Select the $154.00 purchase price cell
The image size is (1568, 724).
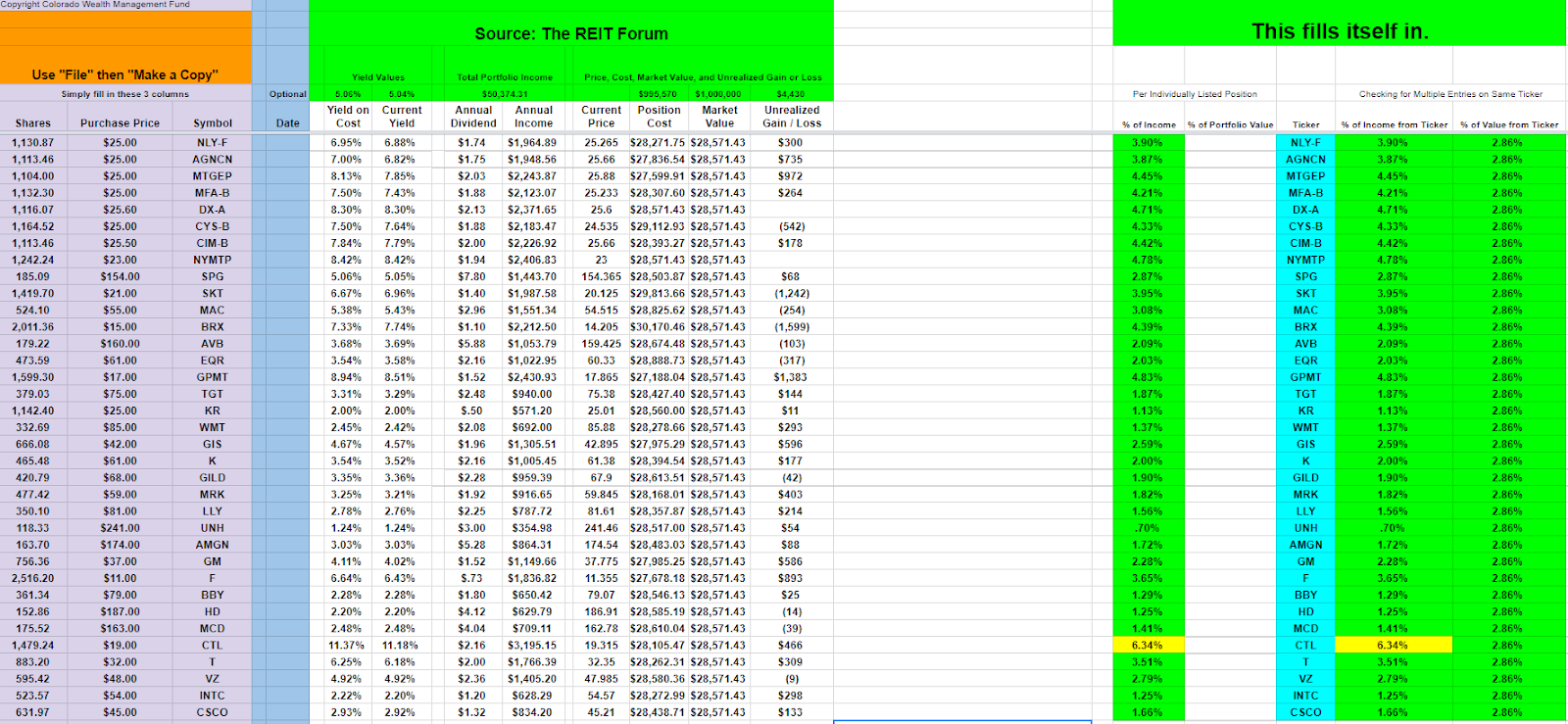click(x=121, y=277)
